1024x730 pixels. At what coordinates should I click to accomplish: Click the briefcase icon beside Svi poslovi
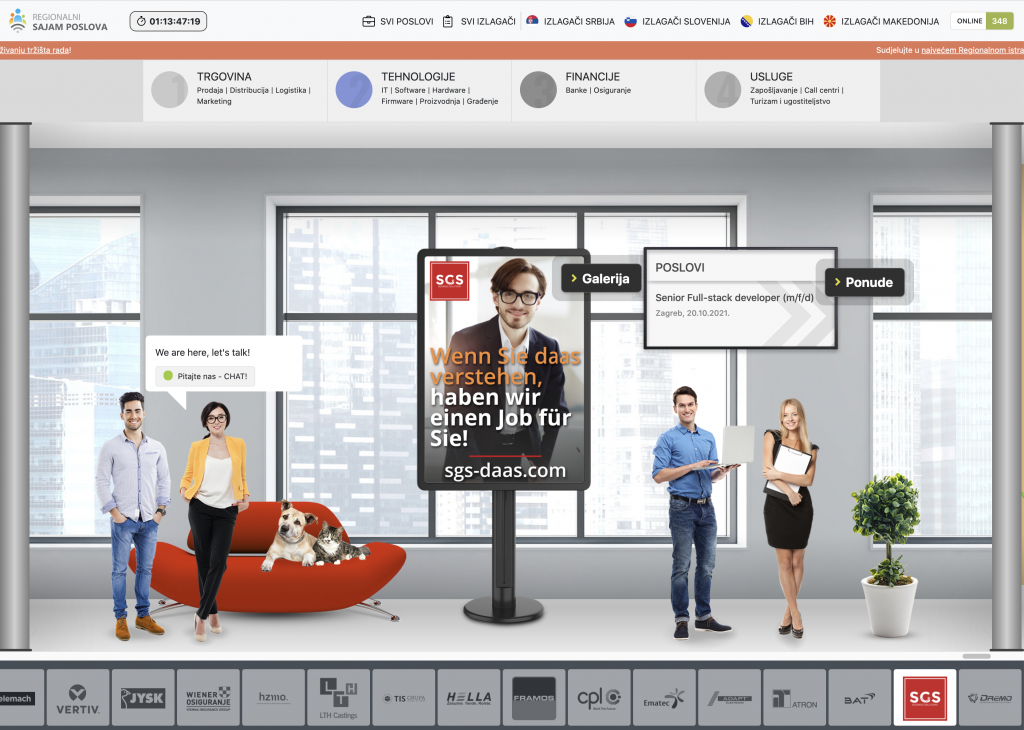368,22
